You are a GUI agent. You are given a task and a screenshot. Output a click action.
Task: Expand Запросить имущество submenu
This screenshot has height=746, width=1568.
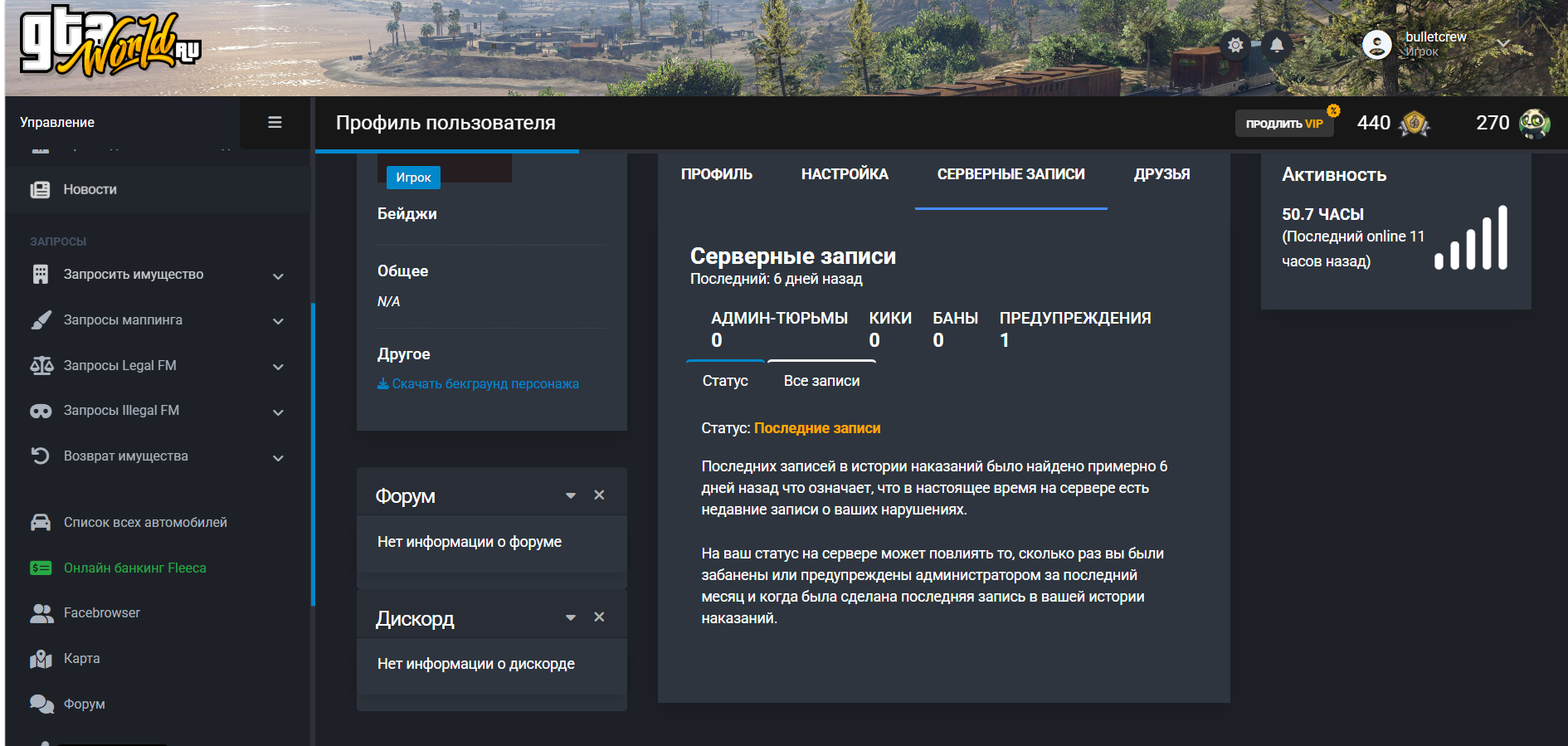click(x=278, y=276)
